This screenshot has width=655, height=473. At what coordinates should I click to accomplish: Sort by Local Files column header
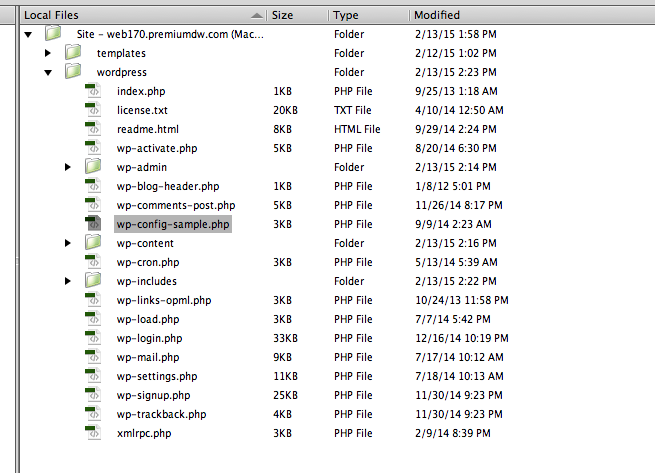pyautogui.click(x=144, y=15)
